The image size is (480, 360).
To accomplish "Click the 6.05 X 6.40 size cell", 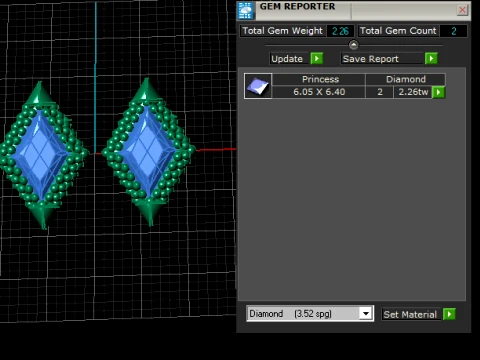I will tap(319, 92).
